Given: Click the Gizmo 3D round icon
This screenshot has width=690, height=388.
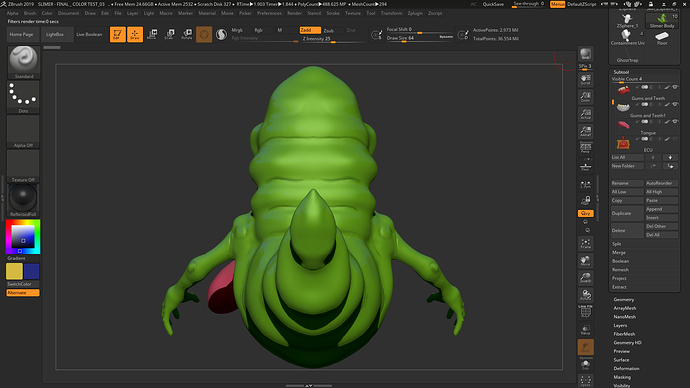Looking at the screenshot, I should (x=204, y=34).
